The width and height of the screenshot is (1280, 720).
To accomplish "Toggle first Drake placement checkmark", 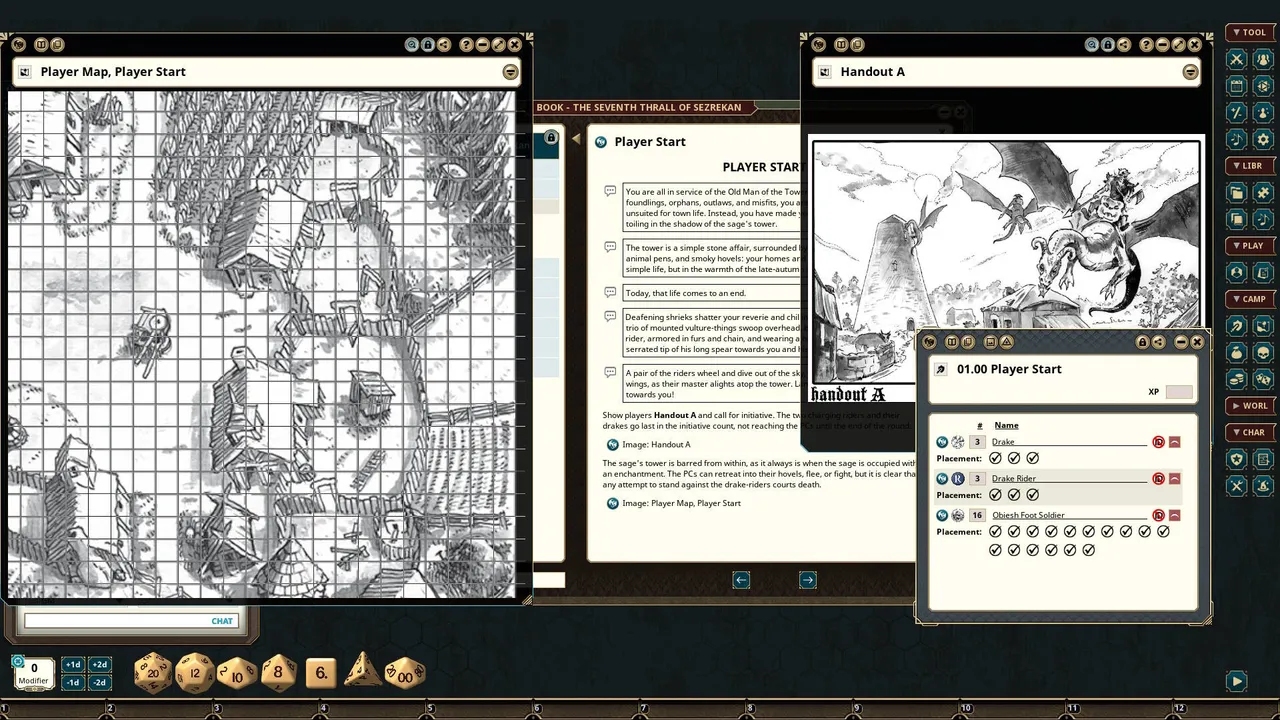I will tap(996, 458).
